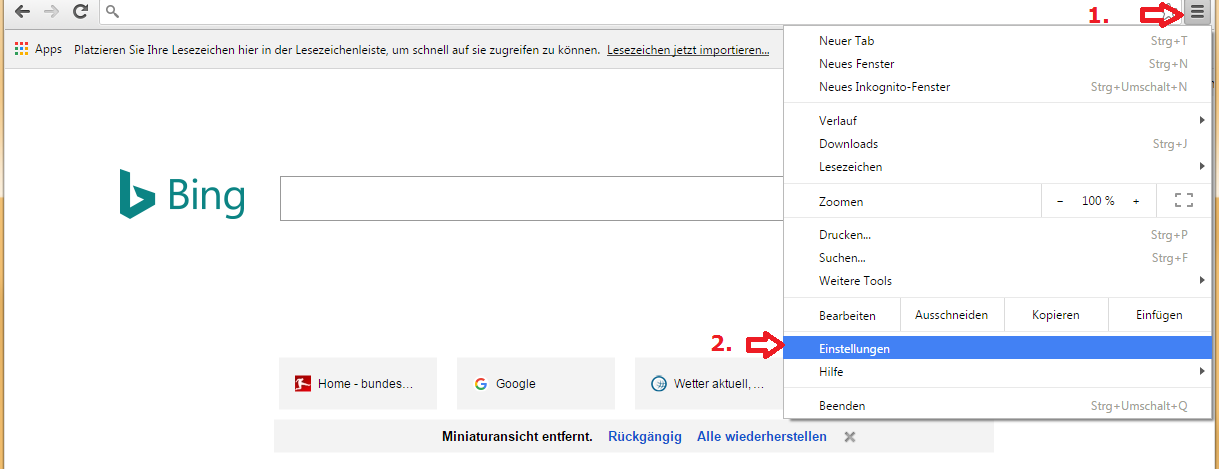Click the Bing logo
The width and height of the screenshot is (1219, 469).
tap(181, 196)
